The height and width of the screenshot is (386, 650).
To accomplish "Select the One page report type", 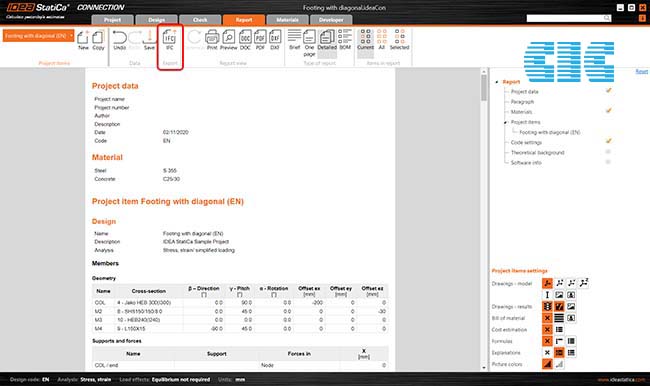I will pyautogui.click(x=309, y=43).
